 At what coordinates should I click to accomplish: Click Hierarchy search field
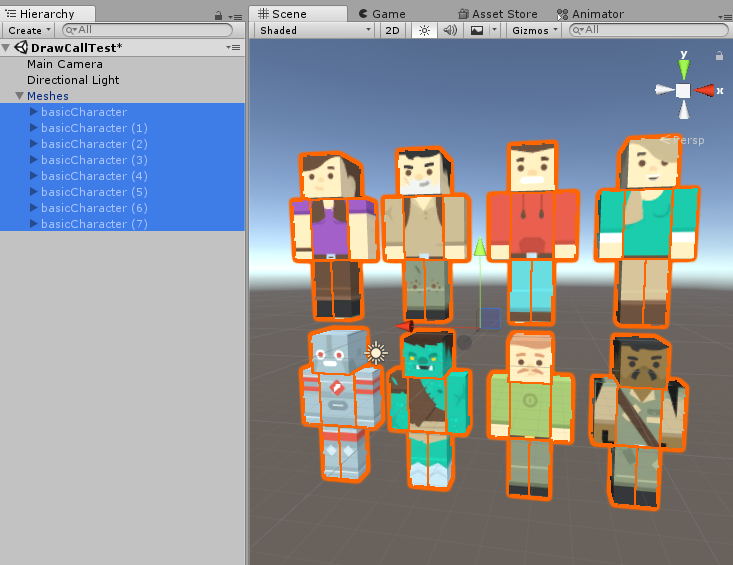148,30
